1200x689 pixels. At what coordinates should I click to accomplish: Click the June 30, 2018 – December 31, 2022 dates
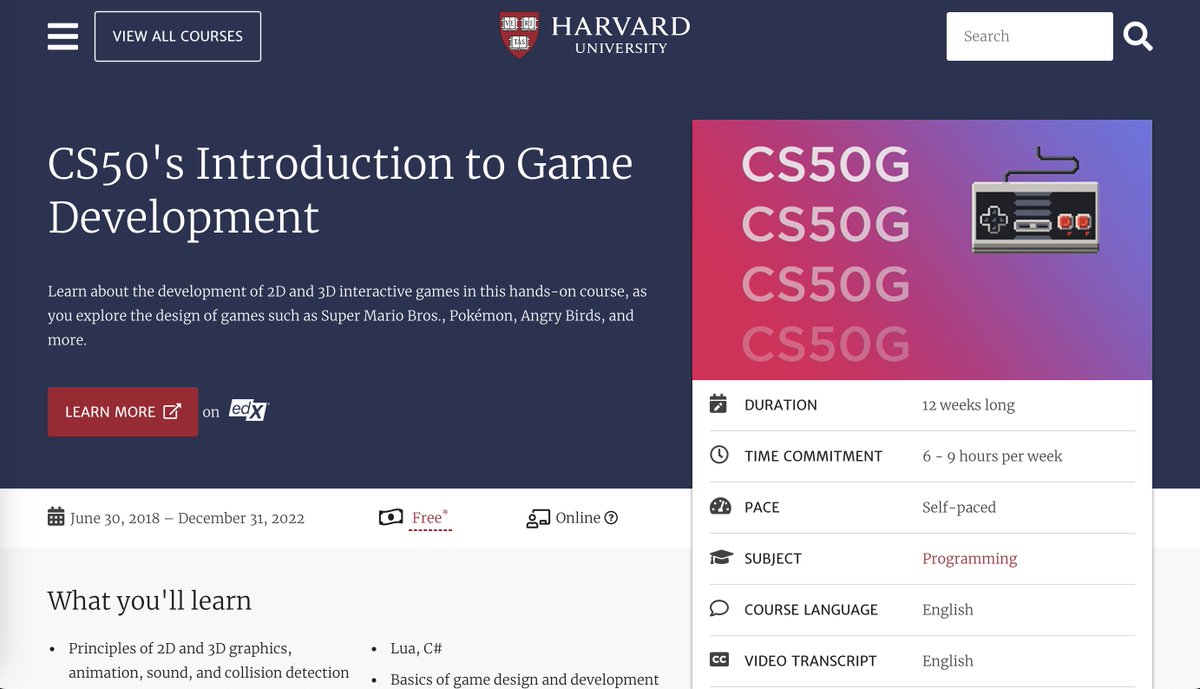pos(187,518)
